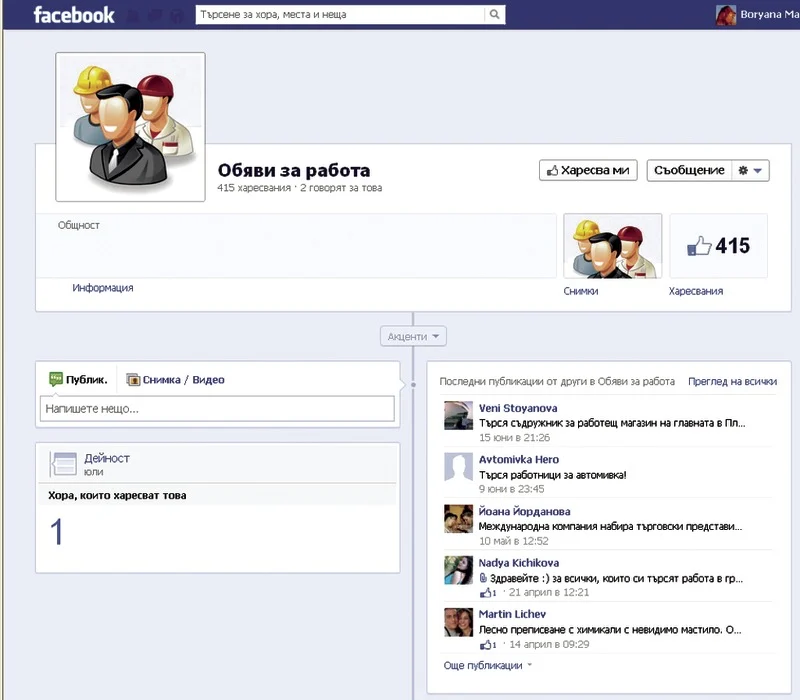Click attachment icon in Nadya Kichikova's post
The height and width of the screenshot is (700, 800).
tap(483, 578)
